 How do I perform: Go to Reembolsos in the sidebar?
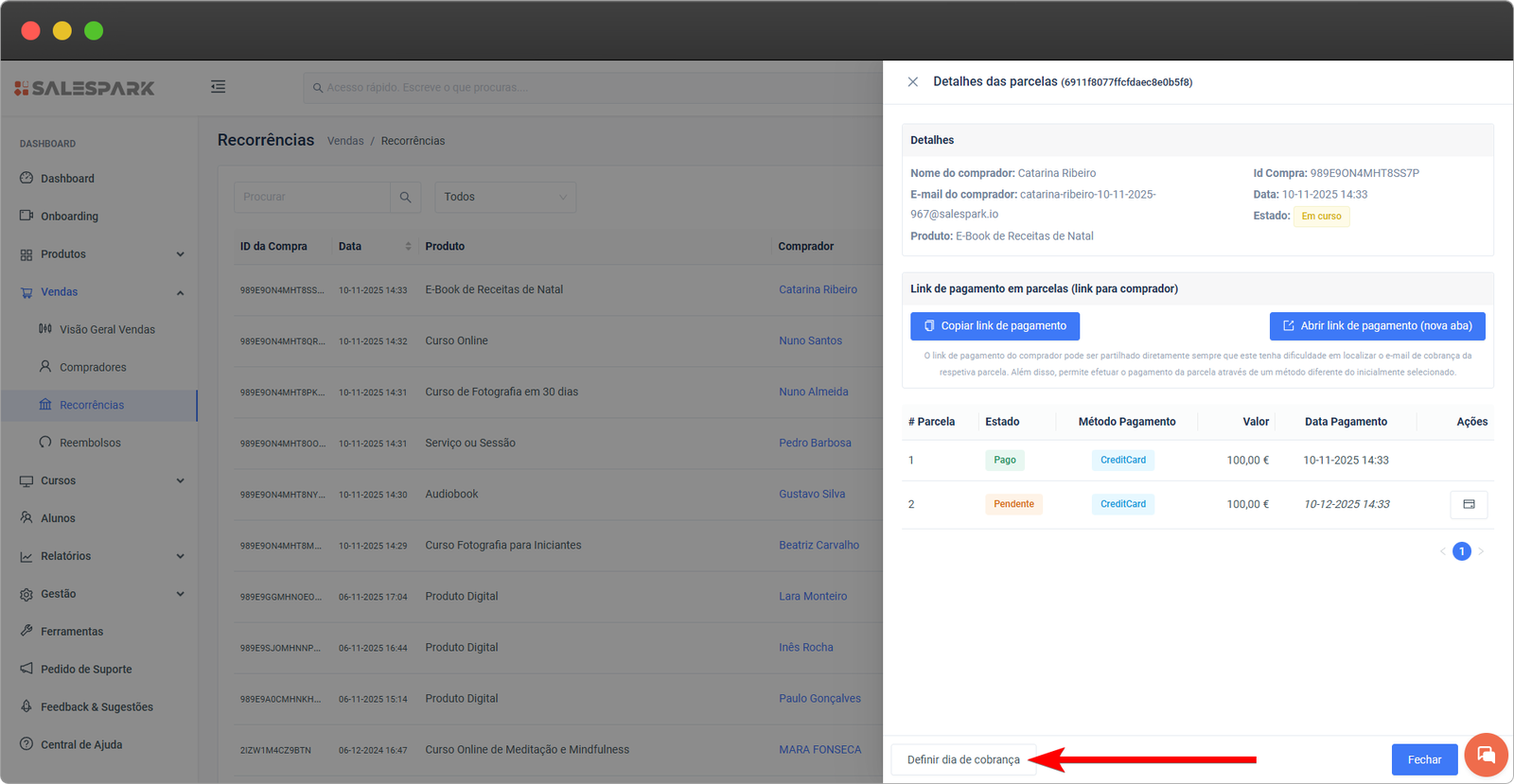(90, 443)
